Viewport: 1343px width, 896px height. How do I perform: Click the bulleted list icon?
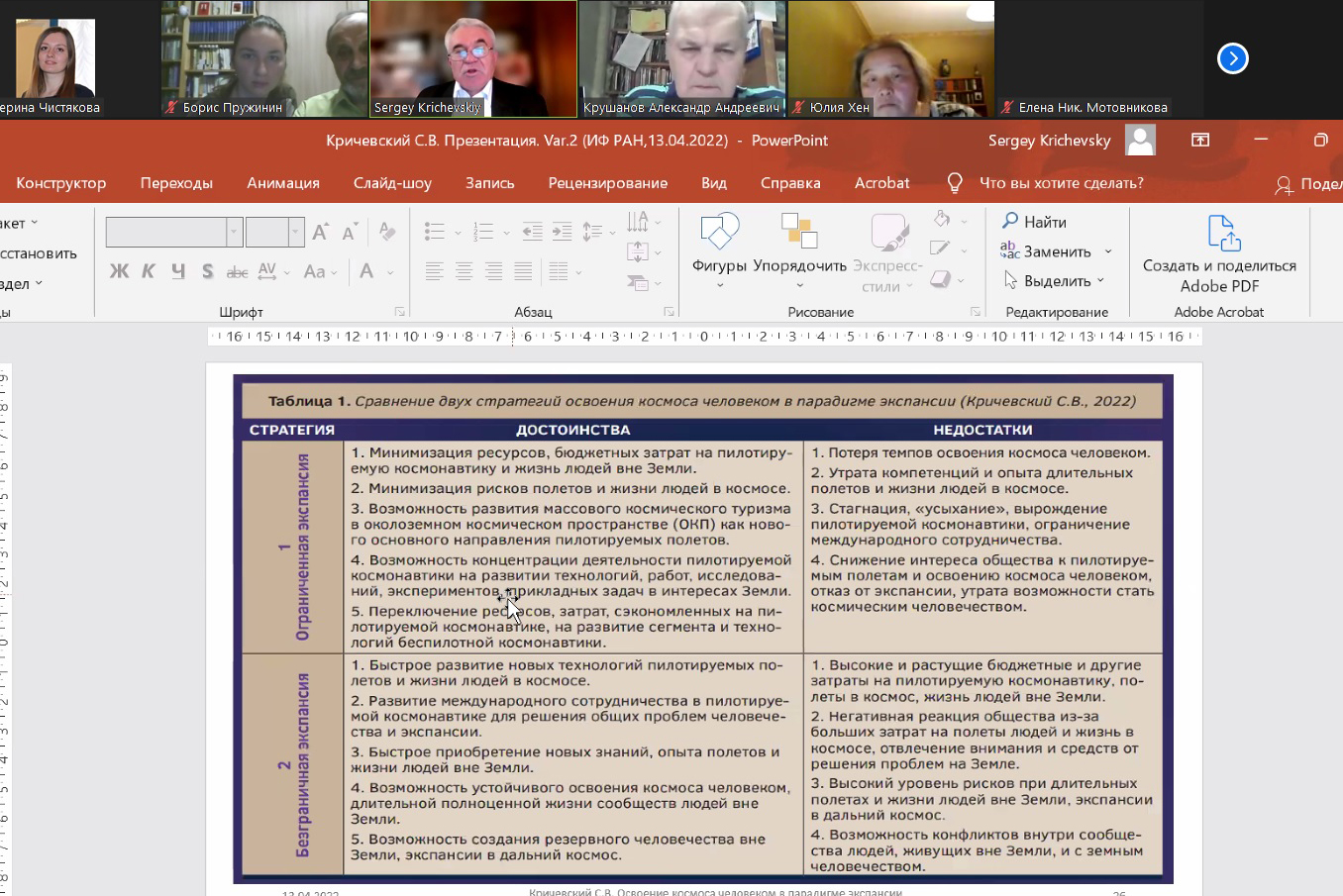(x=435, y=232)
